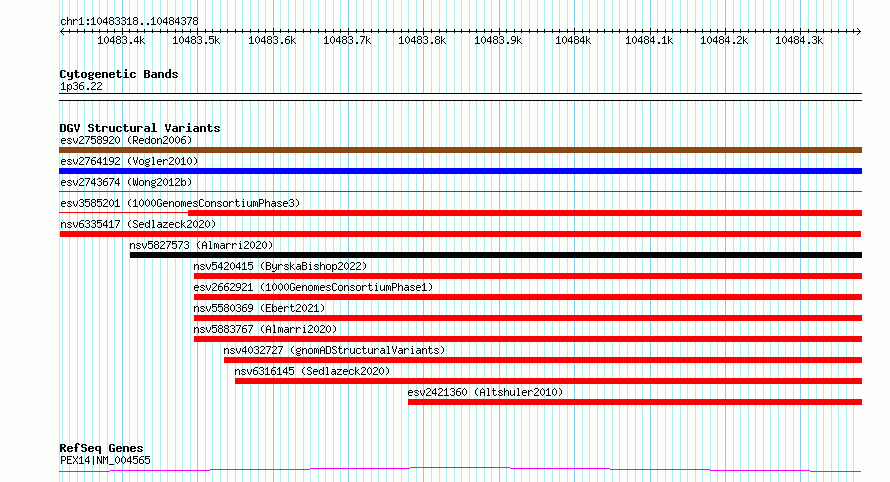Open the esv2743674 (Wong2012b) label
The image size is (890, 482).
click(126, 182)
